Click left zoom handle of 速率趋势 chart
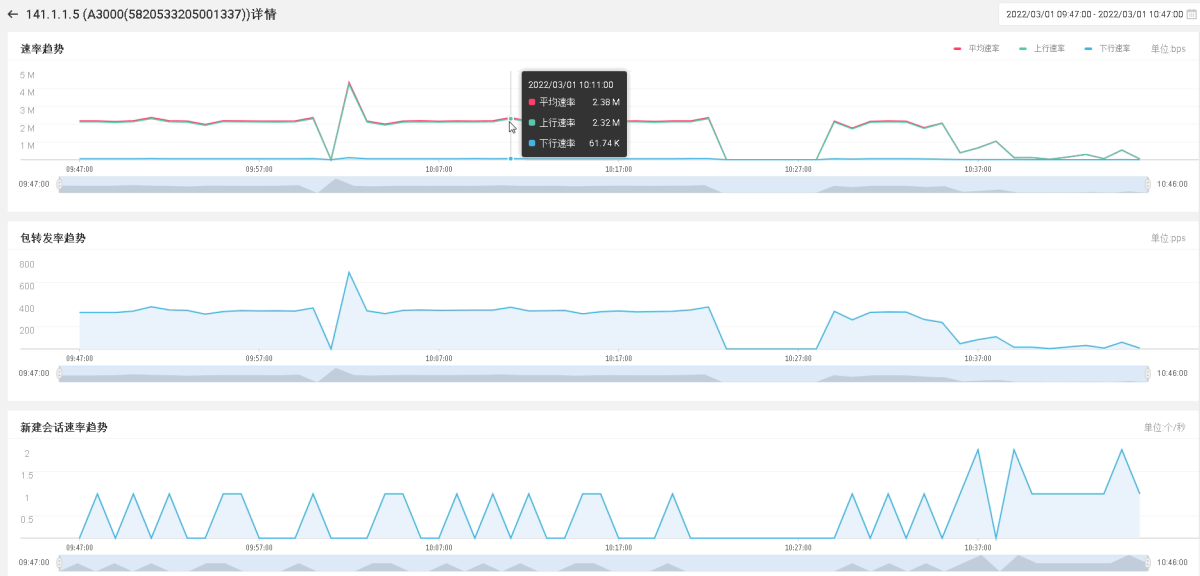The width and height of the screenshot is (1200, 576). pyautogui.click(x=59, y=184)
